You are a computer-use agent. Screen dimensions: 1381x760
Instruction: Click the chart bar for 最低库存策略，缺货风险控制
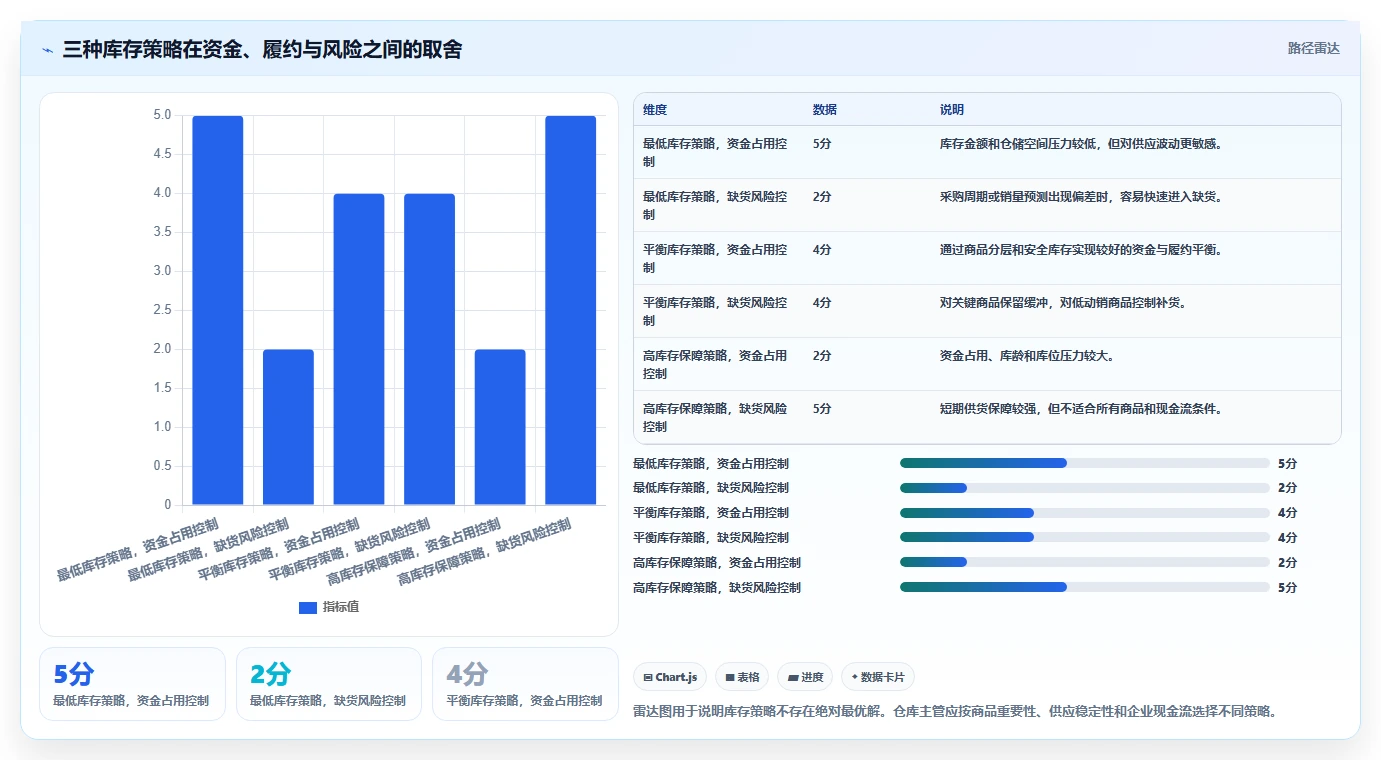pos(288,427)
